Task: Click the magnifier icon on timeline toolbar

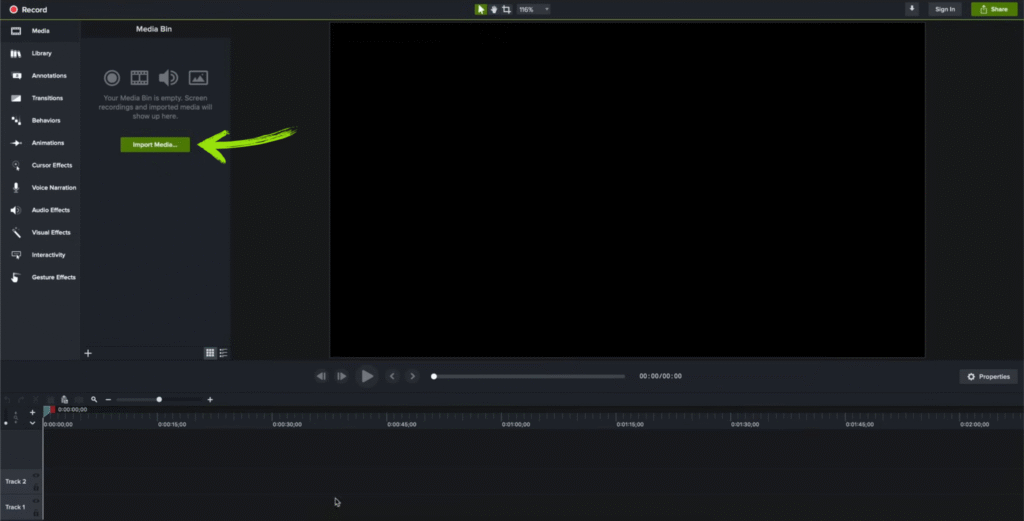Action: tap(94, 399)
